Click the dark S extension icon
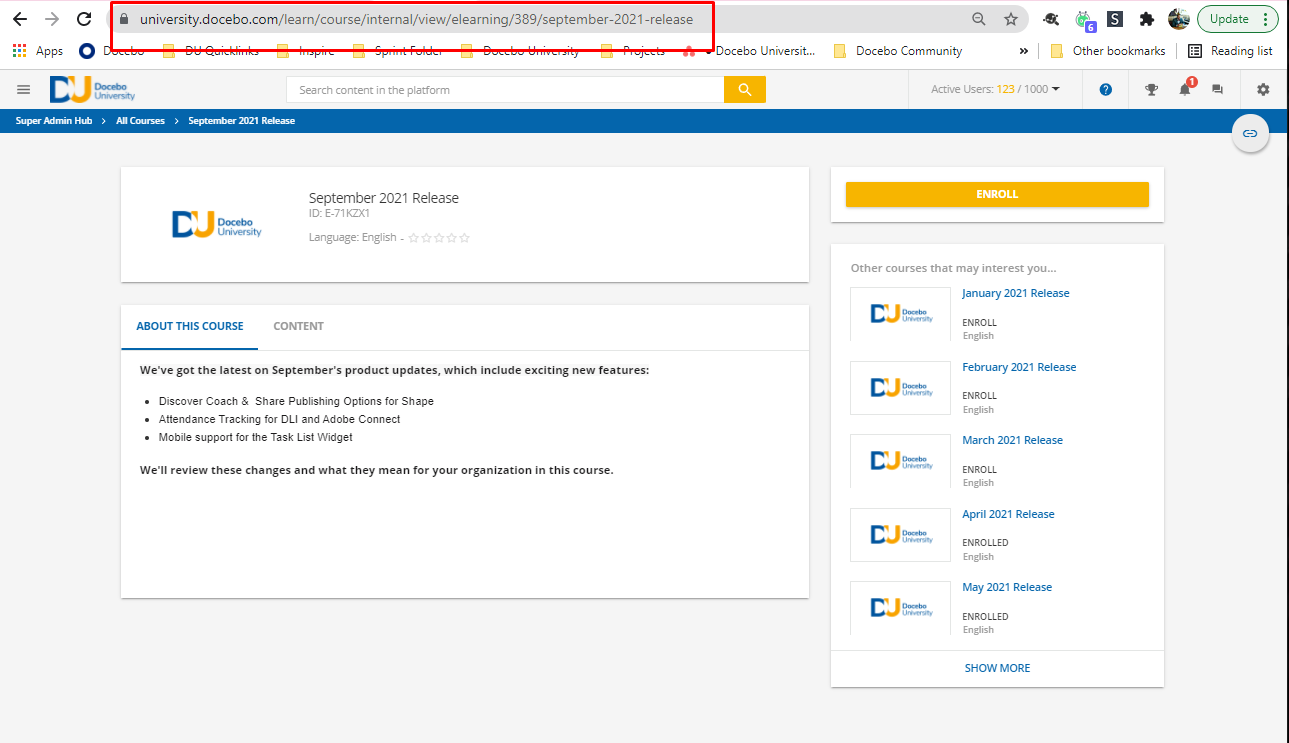 tap(1115, 19)
